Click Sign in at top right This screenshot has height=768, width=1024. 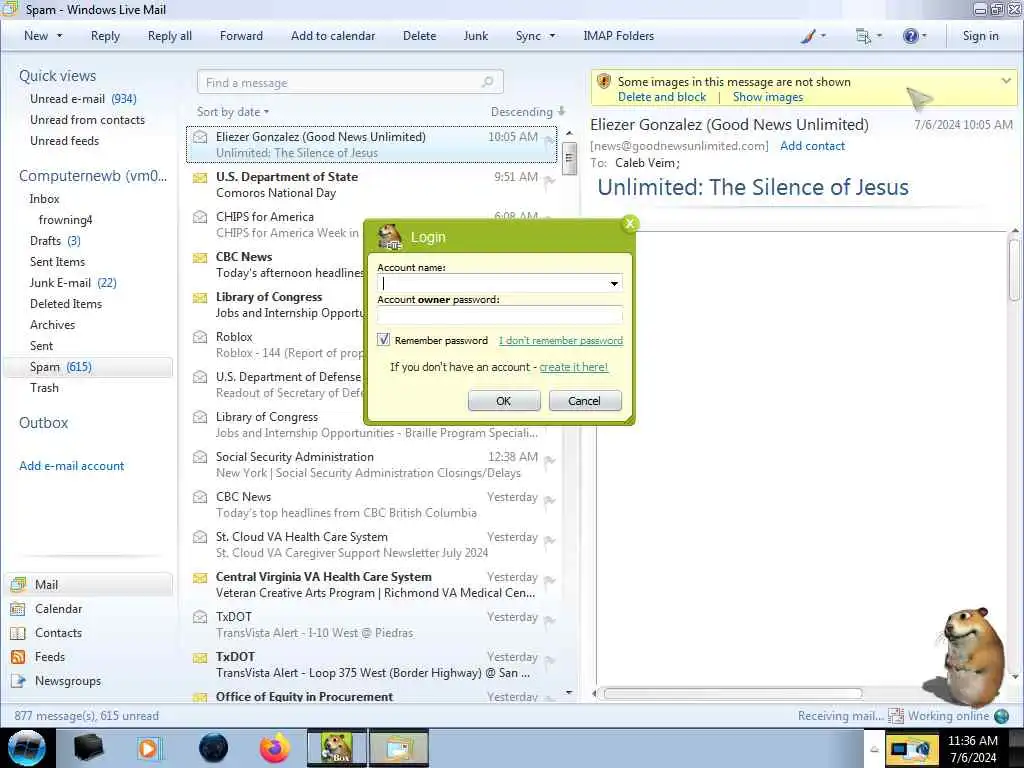[980, 36]
